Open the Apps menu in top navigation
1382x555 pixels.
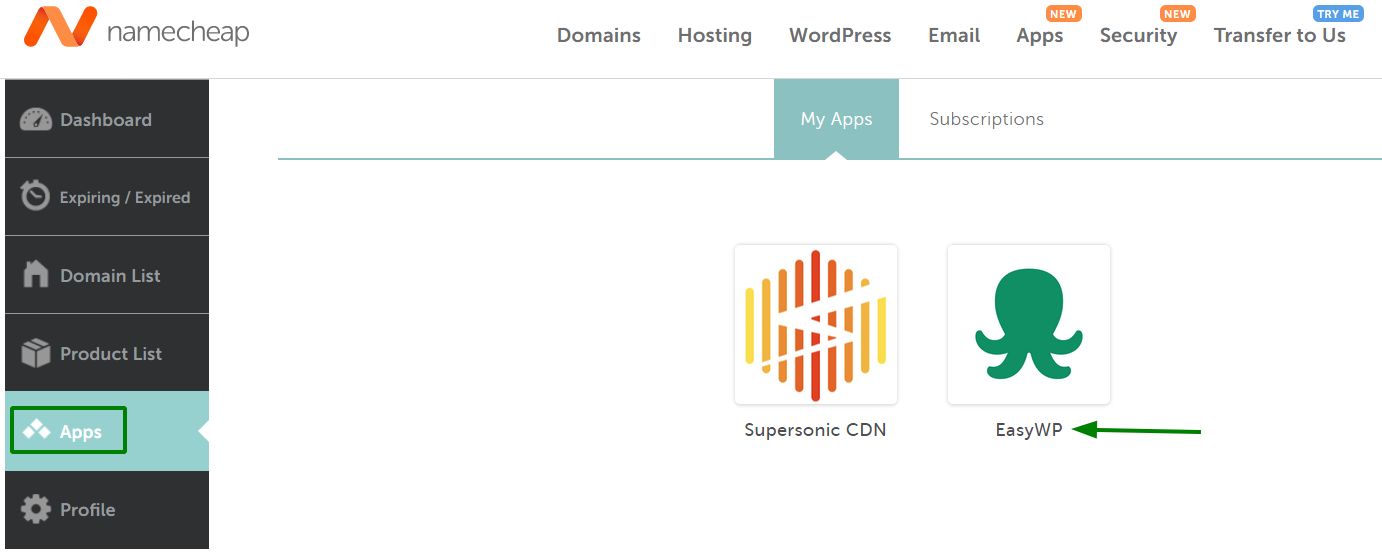(x=1039, y=36)
